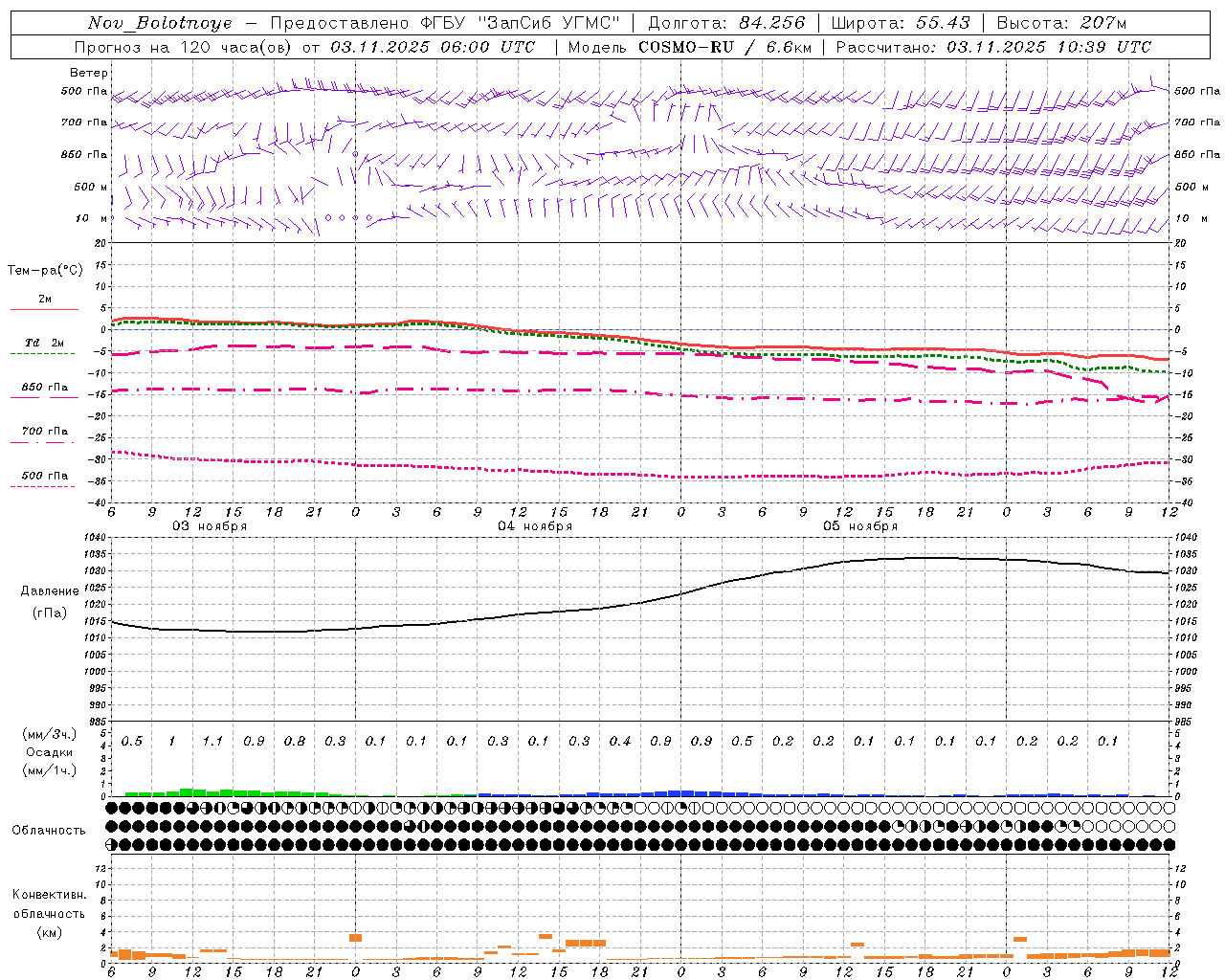Click the 700 гПа temperature legend label
The height and width of the screenshot is (980, 1225).
point(45,432)
